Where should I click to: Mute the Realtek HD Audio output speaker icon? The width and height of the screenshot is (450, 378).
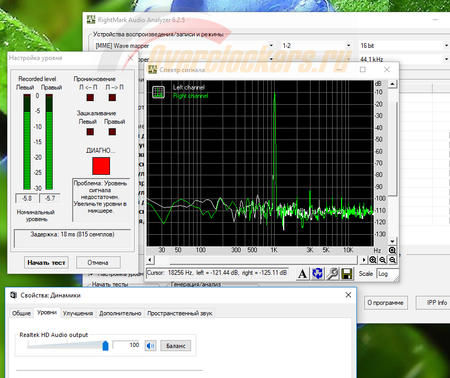click(x=150, y=346)
